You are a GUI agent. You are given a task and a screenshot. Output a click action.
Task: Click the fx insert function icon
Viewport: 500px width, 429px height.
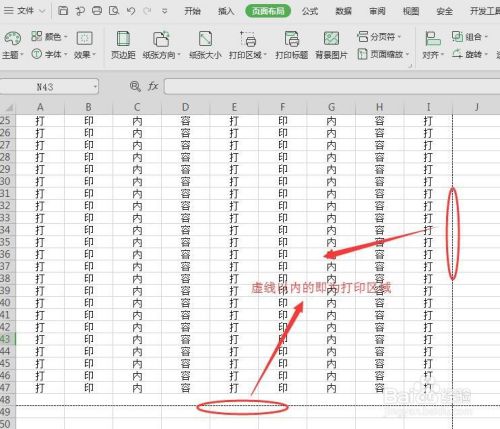point(153,87)
